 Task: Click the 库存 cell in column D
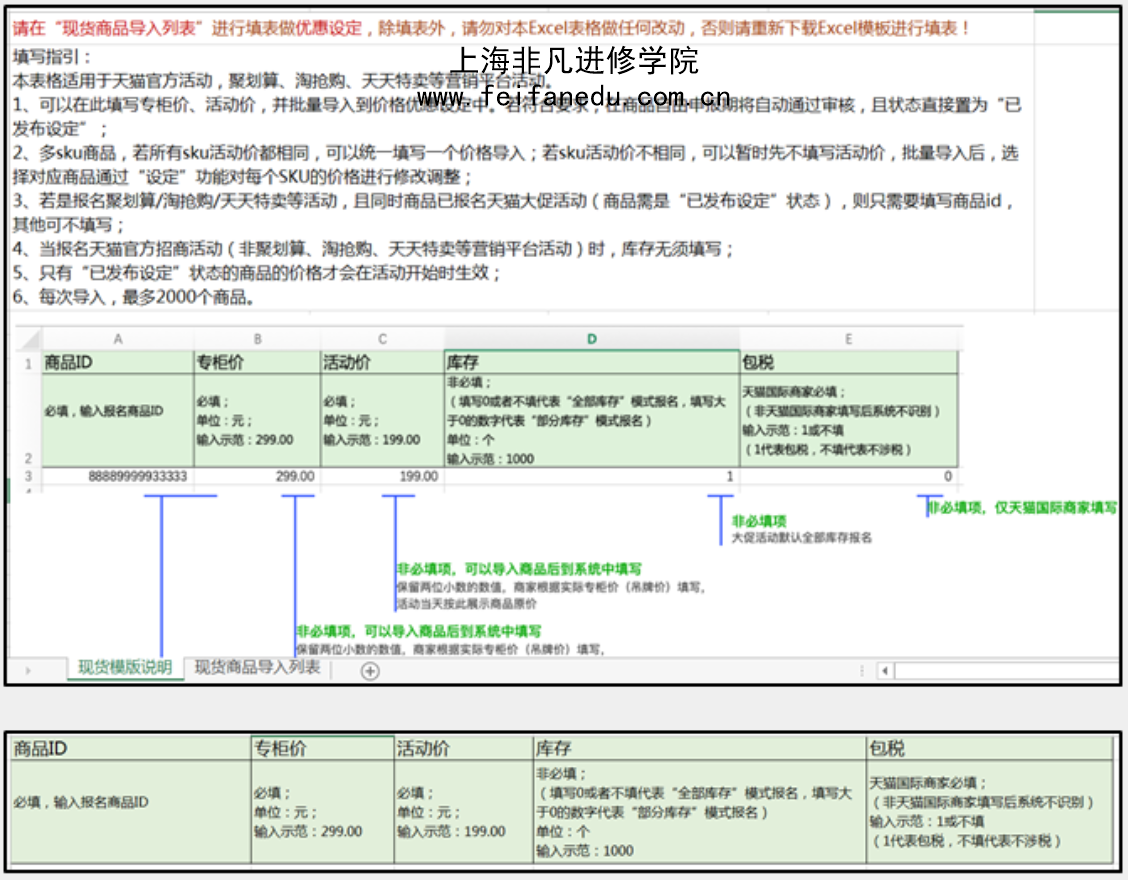(591, 363)
